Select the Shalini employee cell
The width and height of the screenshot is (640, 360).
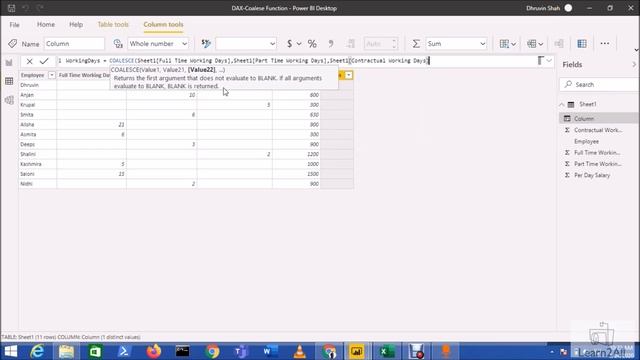click(x=37, y=154)
